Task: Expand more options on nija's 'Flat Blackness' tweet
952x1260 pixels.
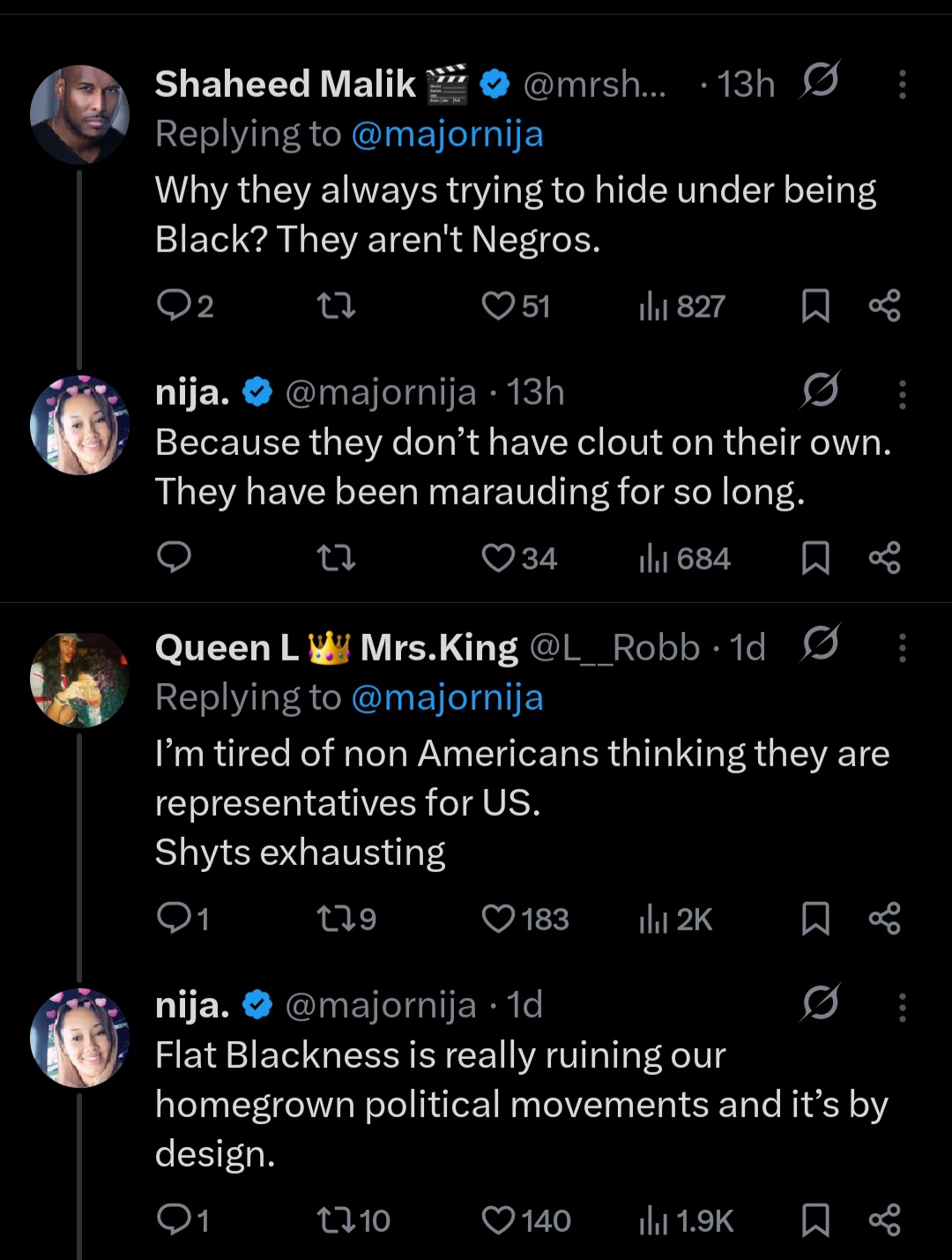Action: click(902, 1006)
